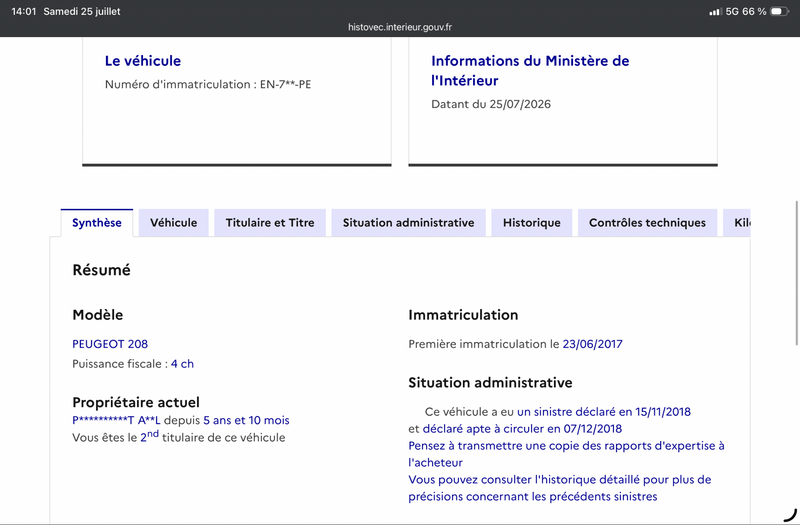Tap the battery icon in status bar
The height and width of the screenshot is (525, 800).
pyautogui.click(x=780, y=11)
